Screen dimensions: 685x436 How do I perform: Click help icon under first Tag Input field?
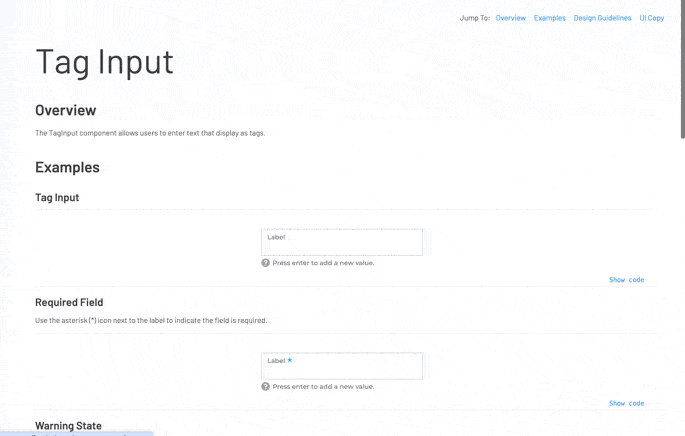(265, 263)
